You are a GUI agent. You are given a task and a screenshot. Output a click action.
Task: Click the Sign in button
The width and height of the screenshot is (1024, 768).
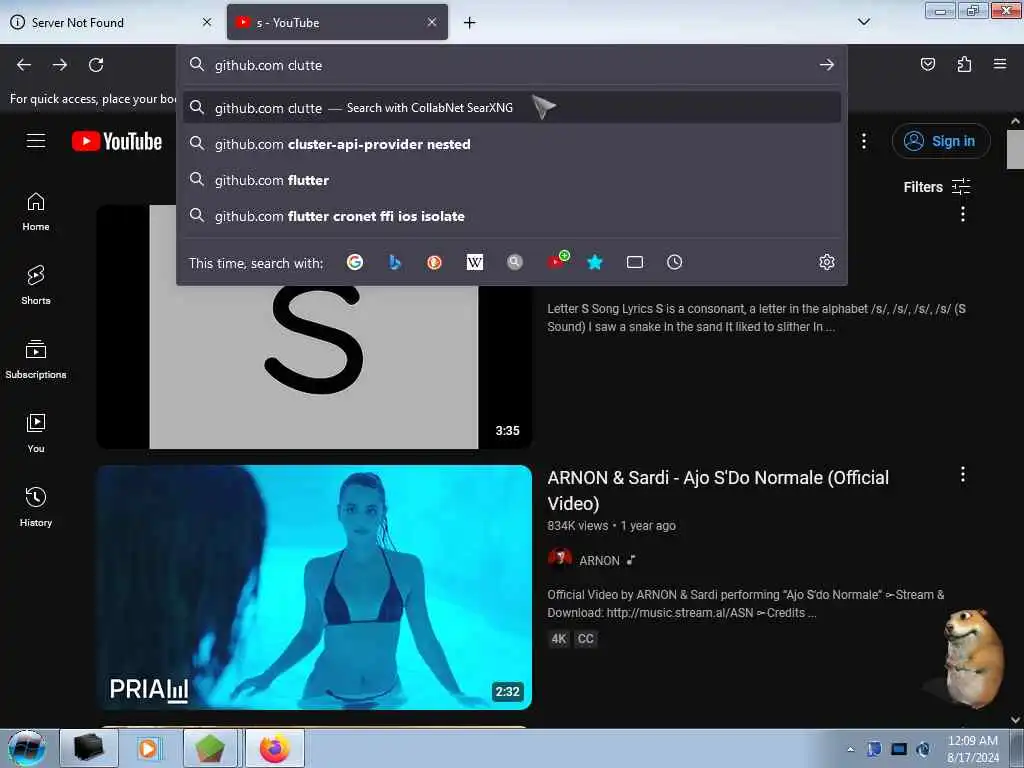(941, 141)
